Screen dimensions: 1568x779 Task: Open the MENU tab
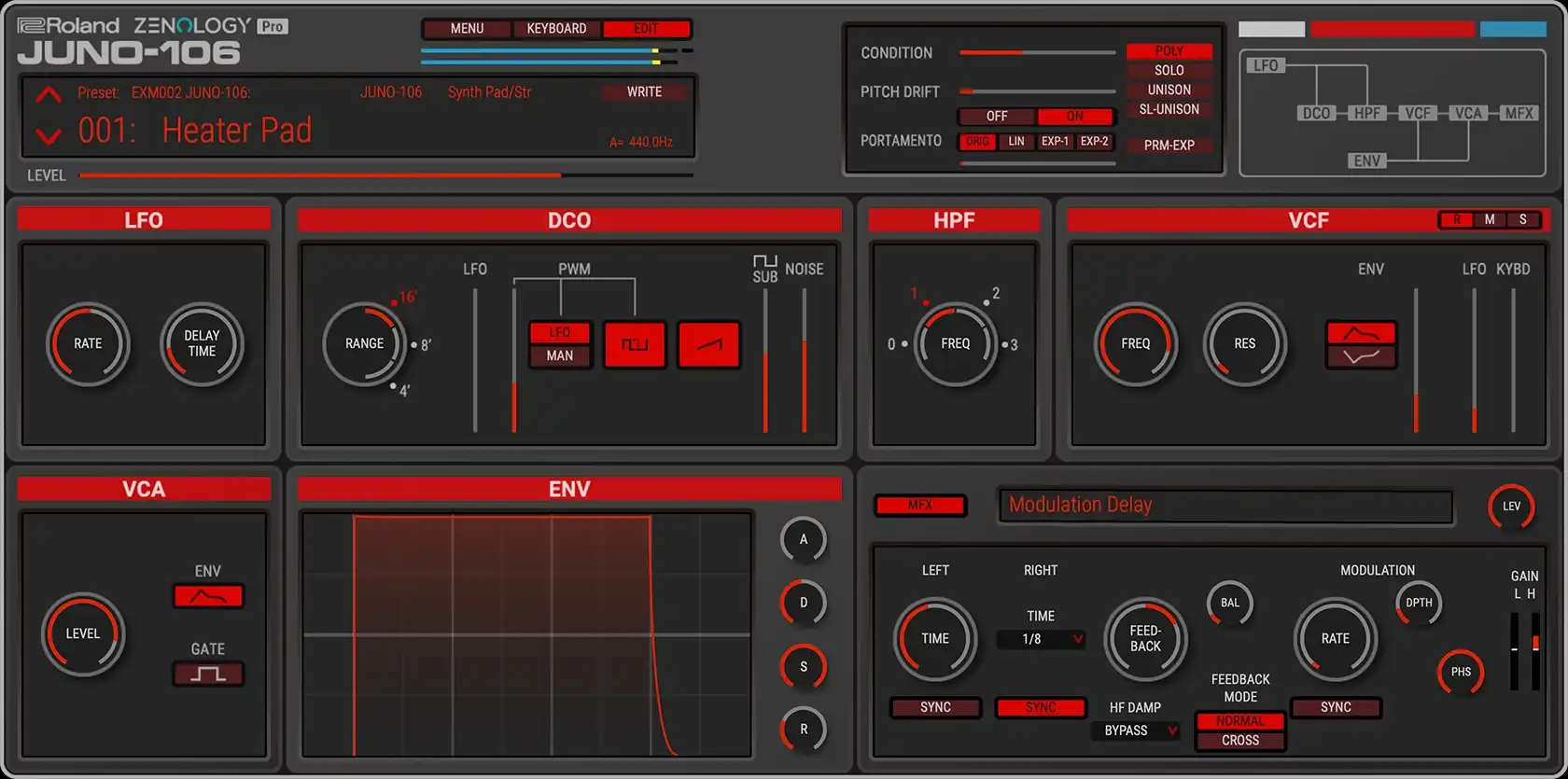click(467, 29)
